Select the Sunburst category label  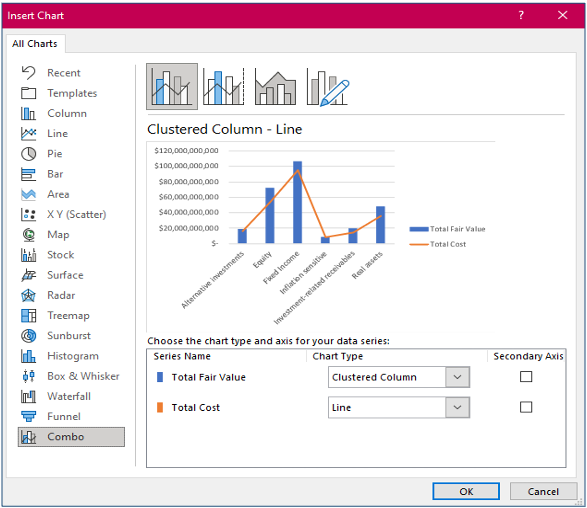tap(69, 336)
